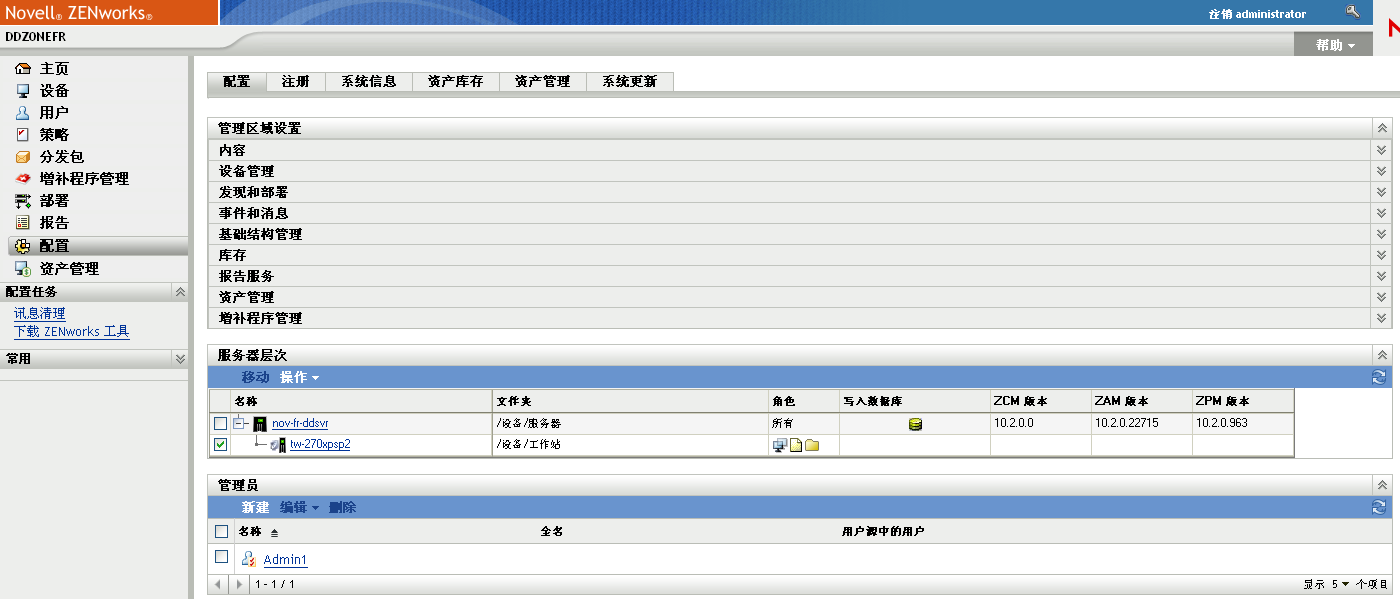Expand the 内容 section chevron

click(x=1382, y=150)
